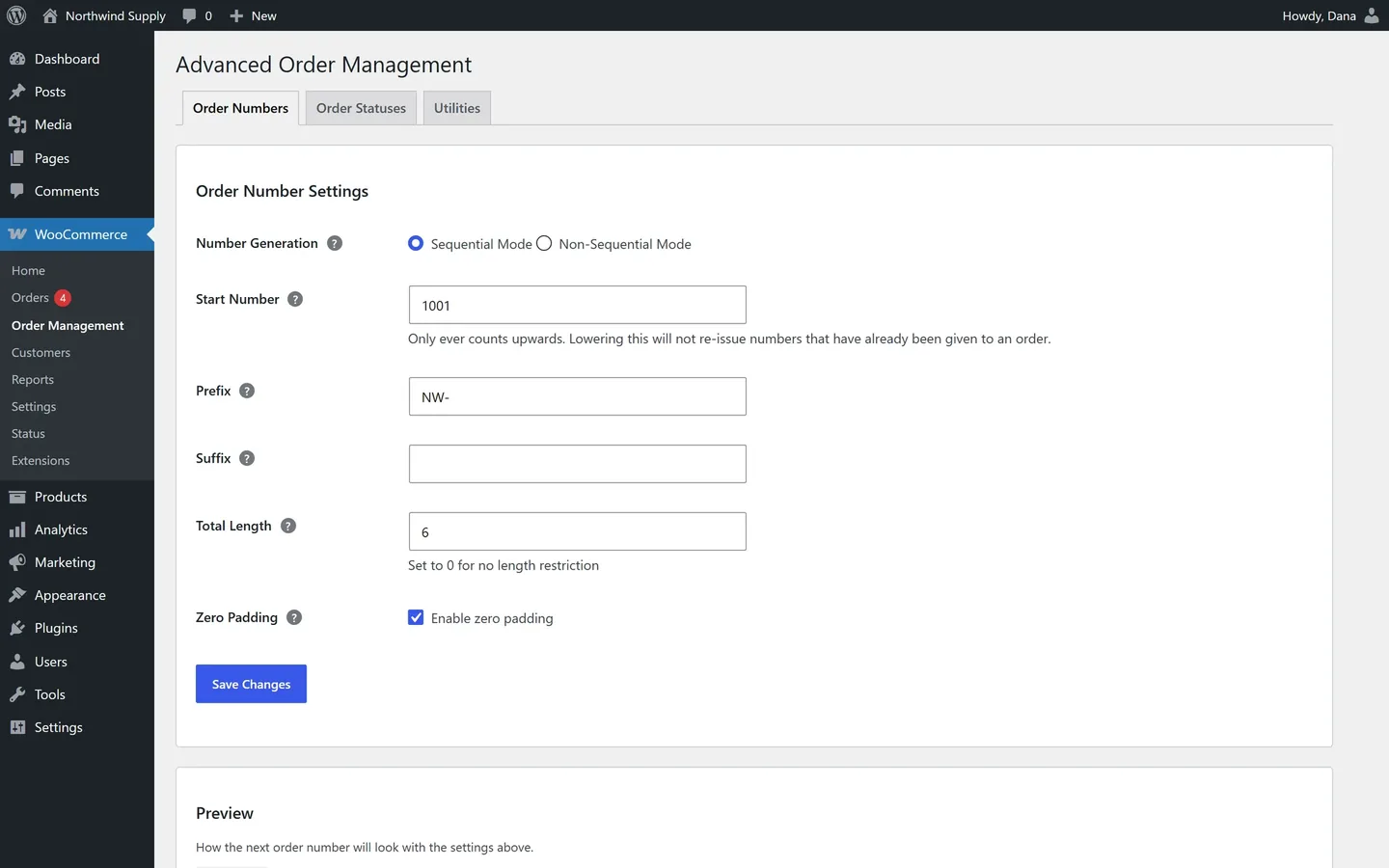Open the Plugins menu
This screenshot has height=868, width=1389.
77,628
